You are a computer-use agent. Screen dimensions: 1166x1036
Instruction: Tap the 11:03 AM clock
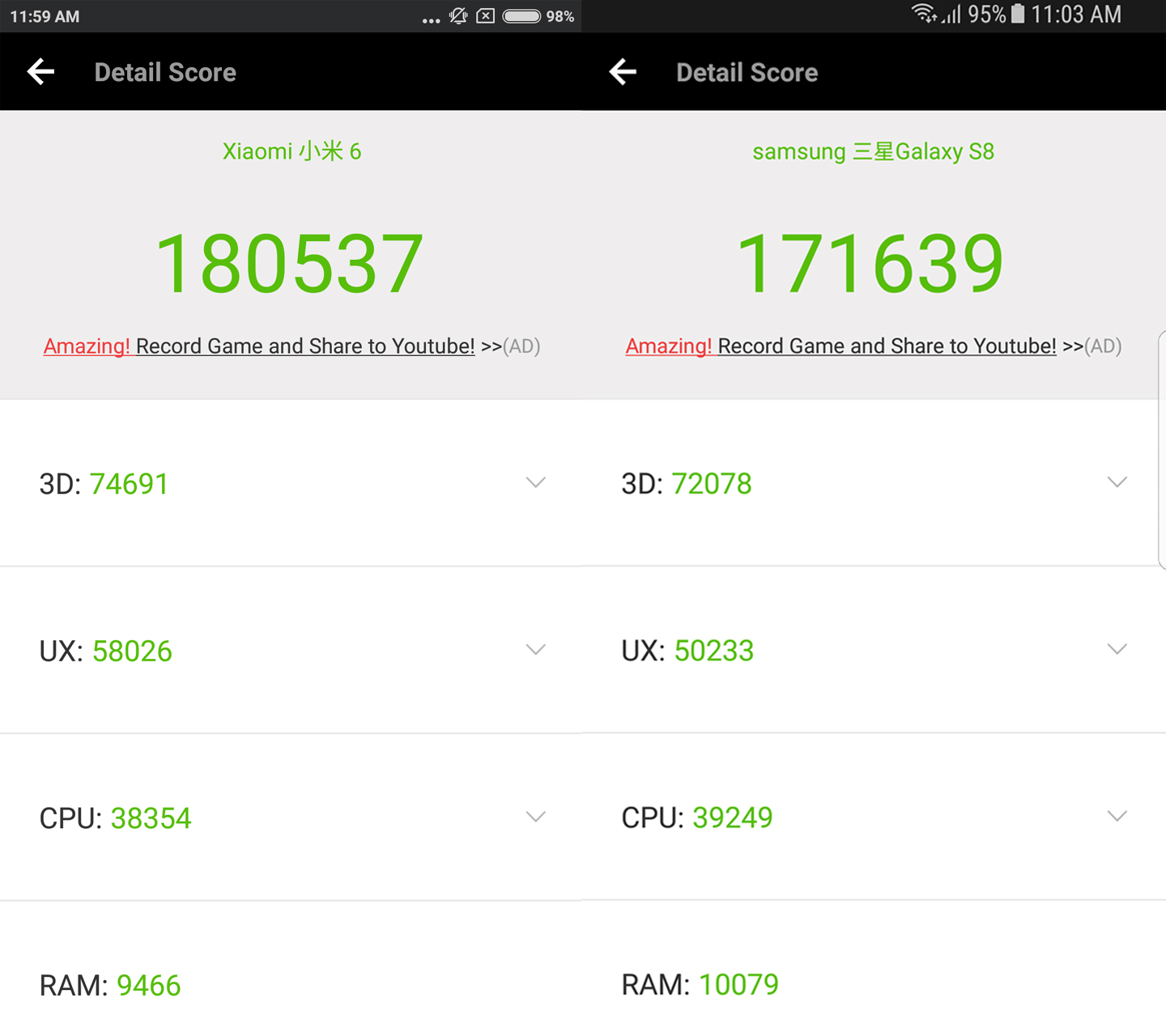point(1076,14)
